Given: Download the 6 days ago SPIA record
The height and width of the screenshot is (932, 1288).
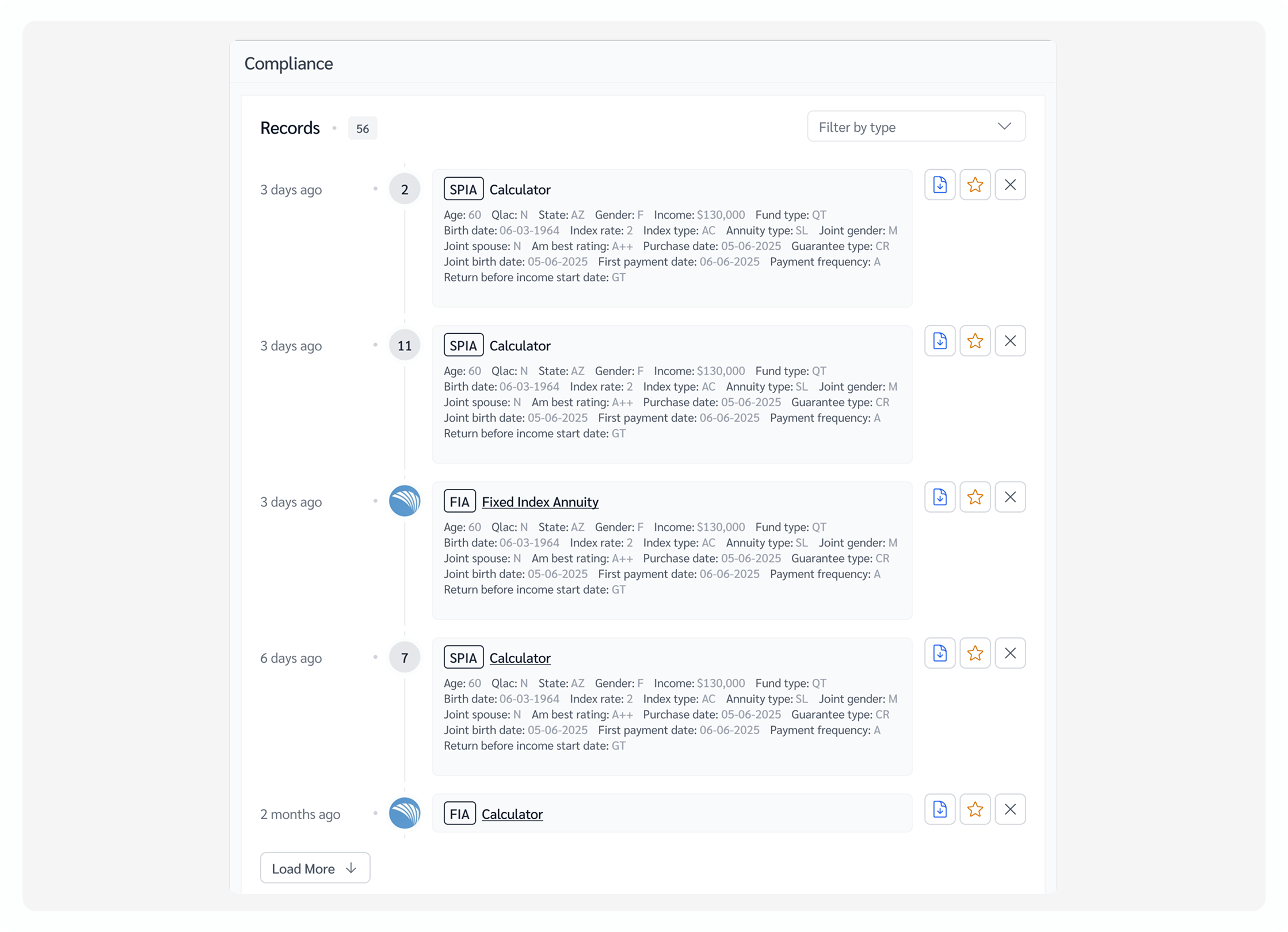Looking at the screenshot, I should [x=939, y=653].
